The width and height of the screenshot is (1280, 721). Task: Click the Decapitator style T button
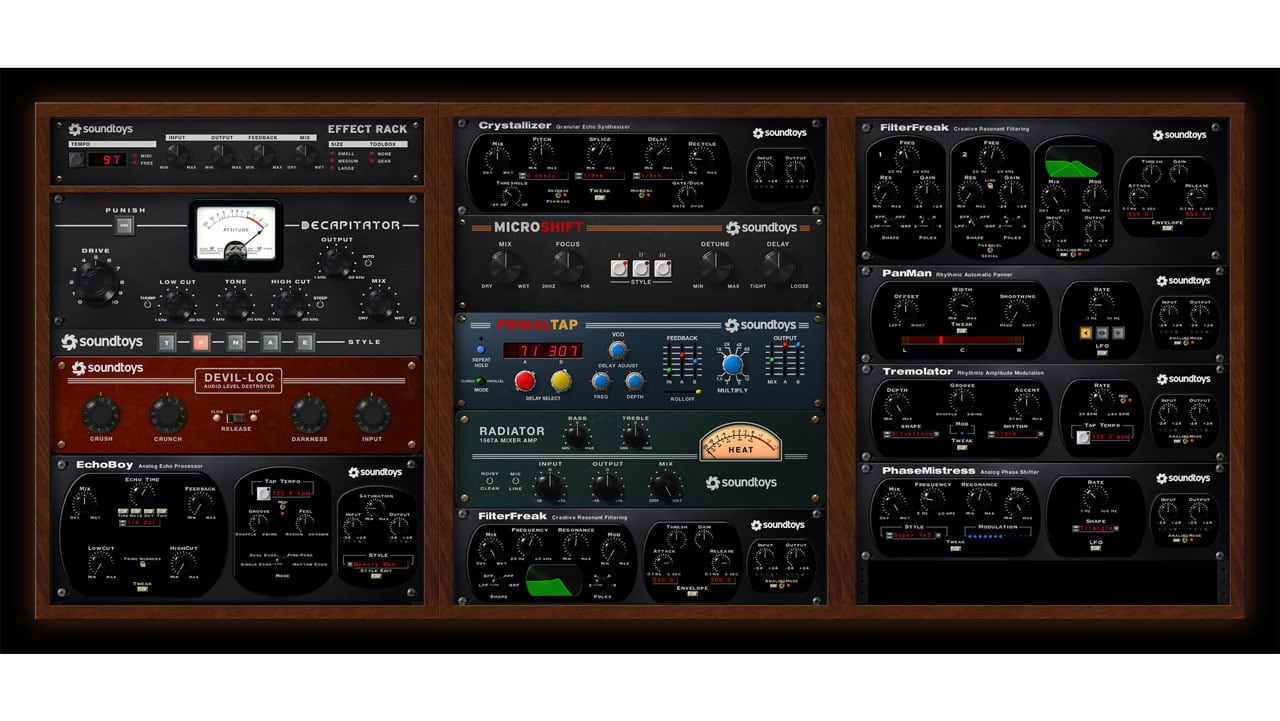[x=168, y=342]
